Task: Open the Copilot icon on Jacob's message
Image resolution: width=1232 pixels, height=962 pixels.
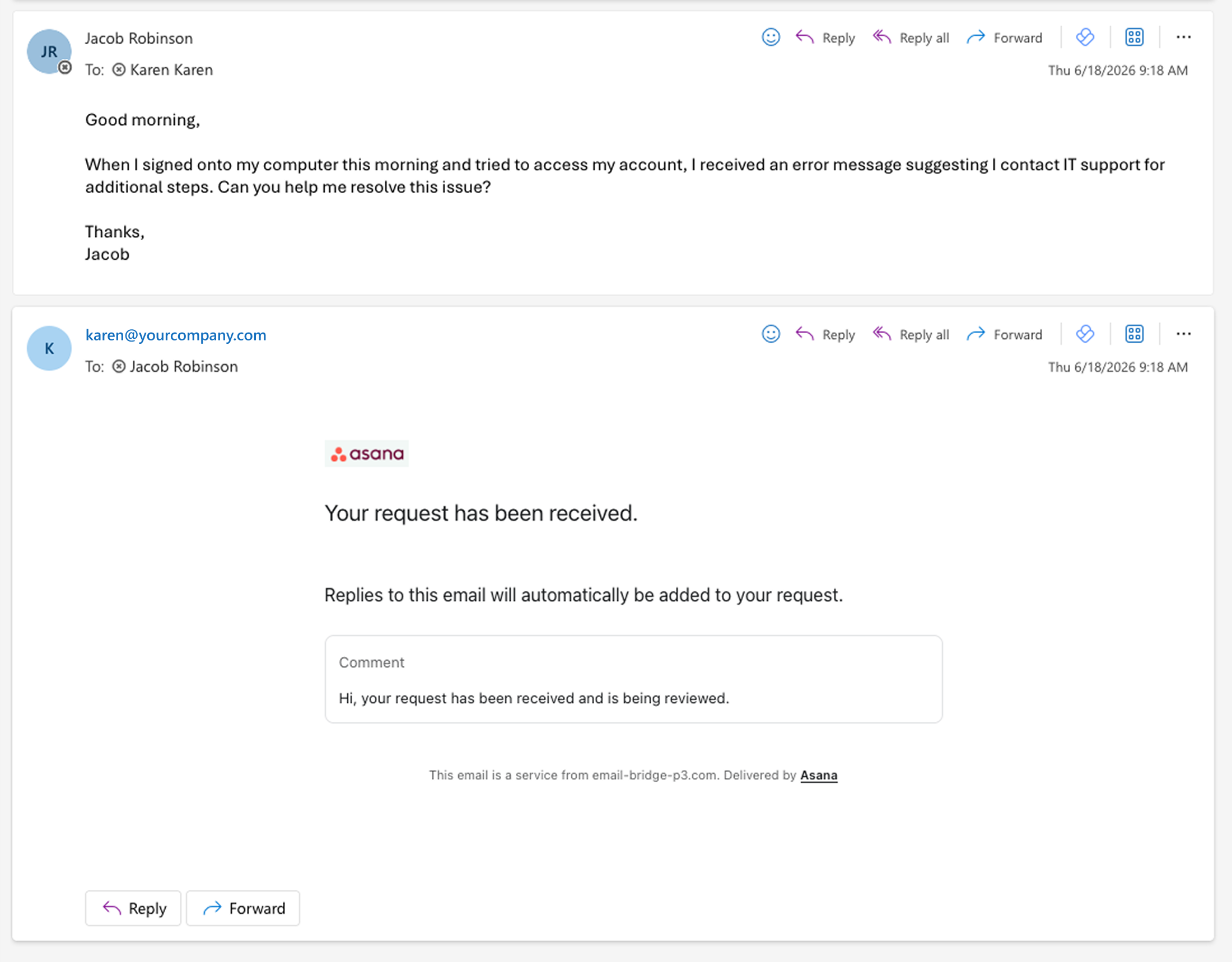Action: [x=1085, y=37]
